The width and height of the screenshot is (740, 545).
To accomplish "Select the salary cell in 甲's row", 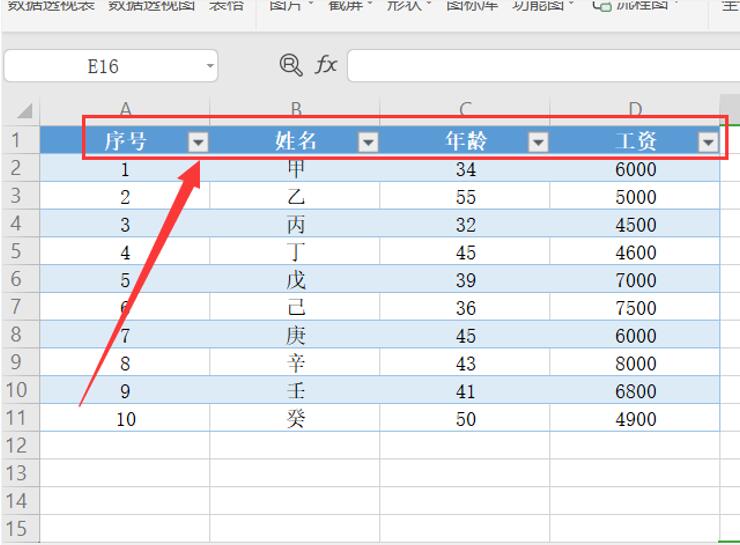I will pyautogui.click(x=635, y=168).
